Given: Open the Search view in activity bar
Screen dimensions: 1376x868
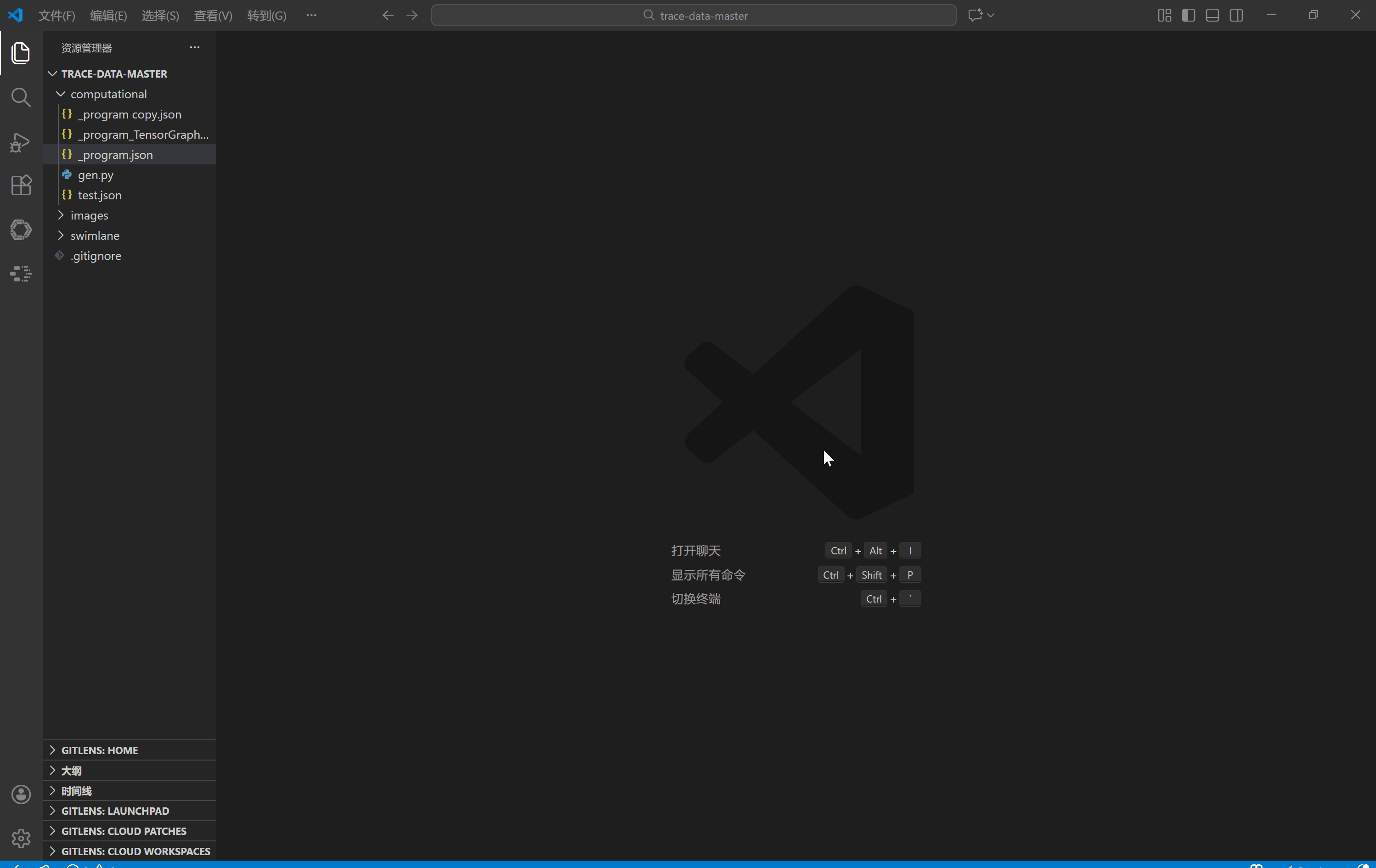Looking at the screenshot, I should coord(21,98).
